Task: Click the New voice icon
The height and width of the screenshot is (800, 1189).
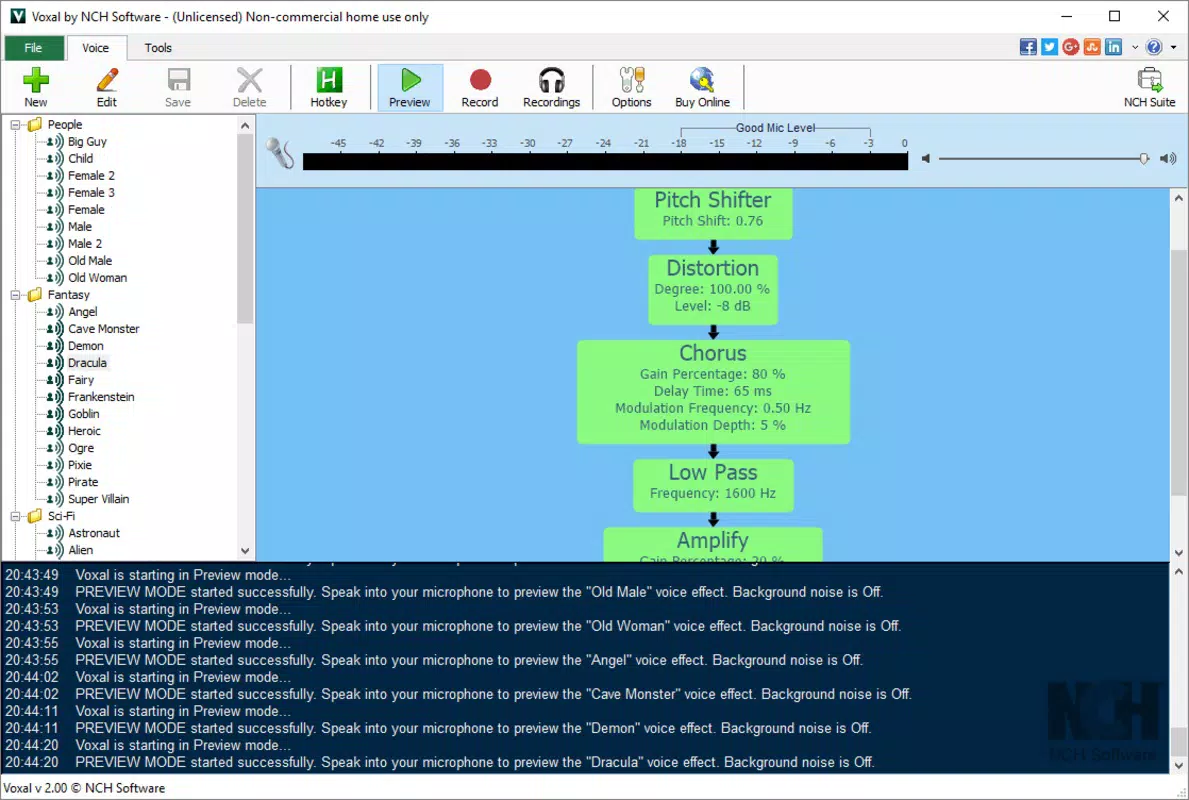Action: 36,87
